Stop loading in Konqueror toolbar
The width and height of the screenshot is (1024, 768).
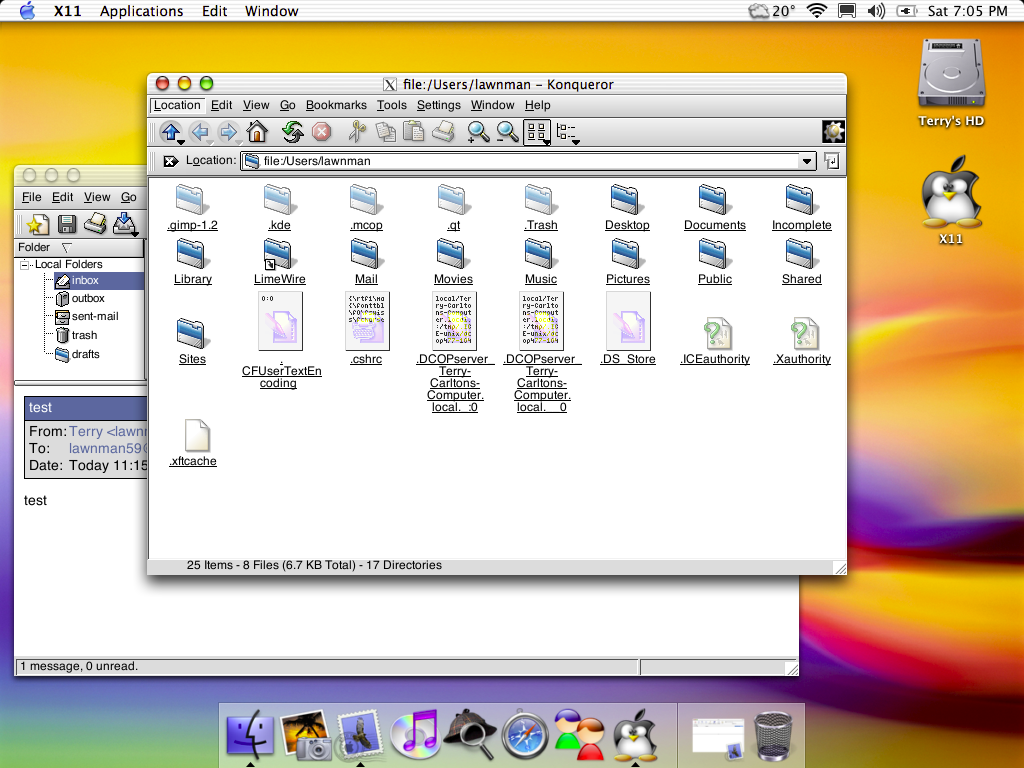[321, 132]
